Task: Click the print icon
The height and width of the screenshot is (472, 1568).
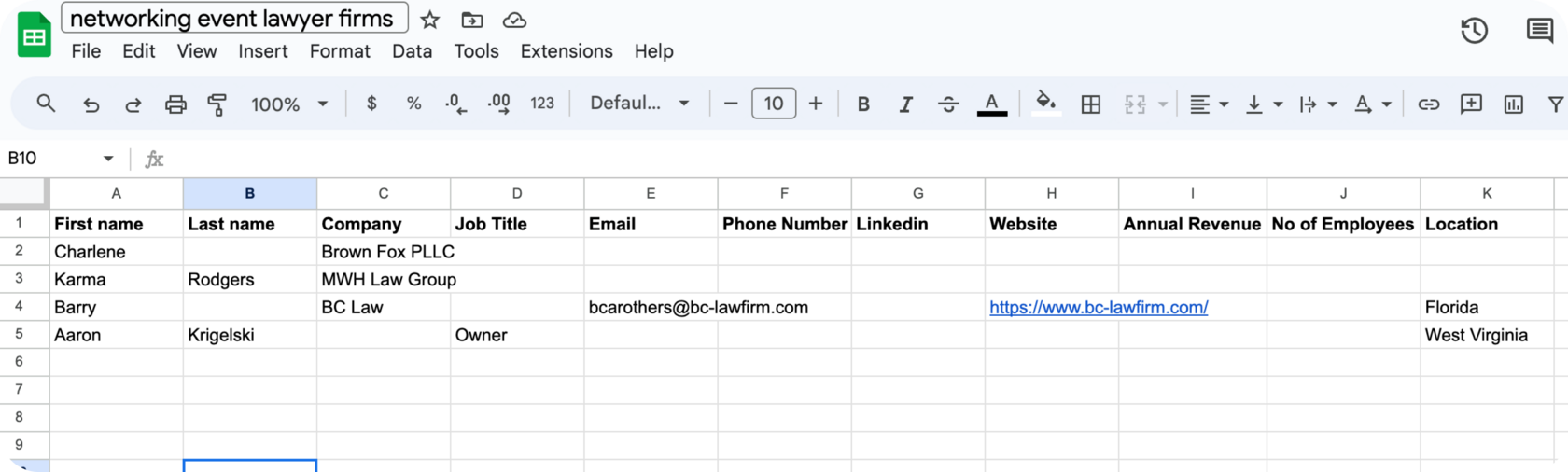Action: point(175,104)
